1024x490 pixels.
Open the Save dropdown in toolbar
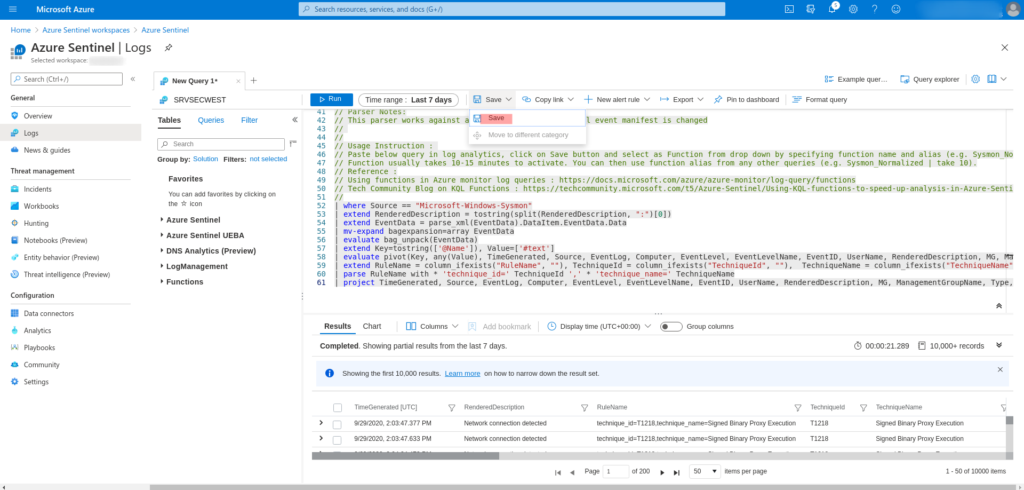click(x=492, y=99)
